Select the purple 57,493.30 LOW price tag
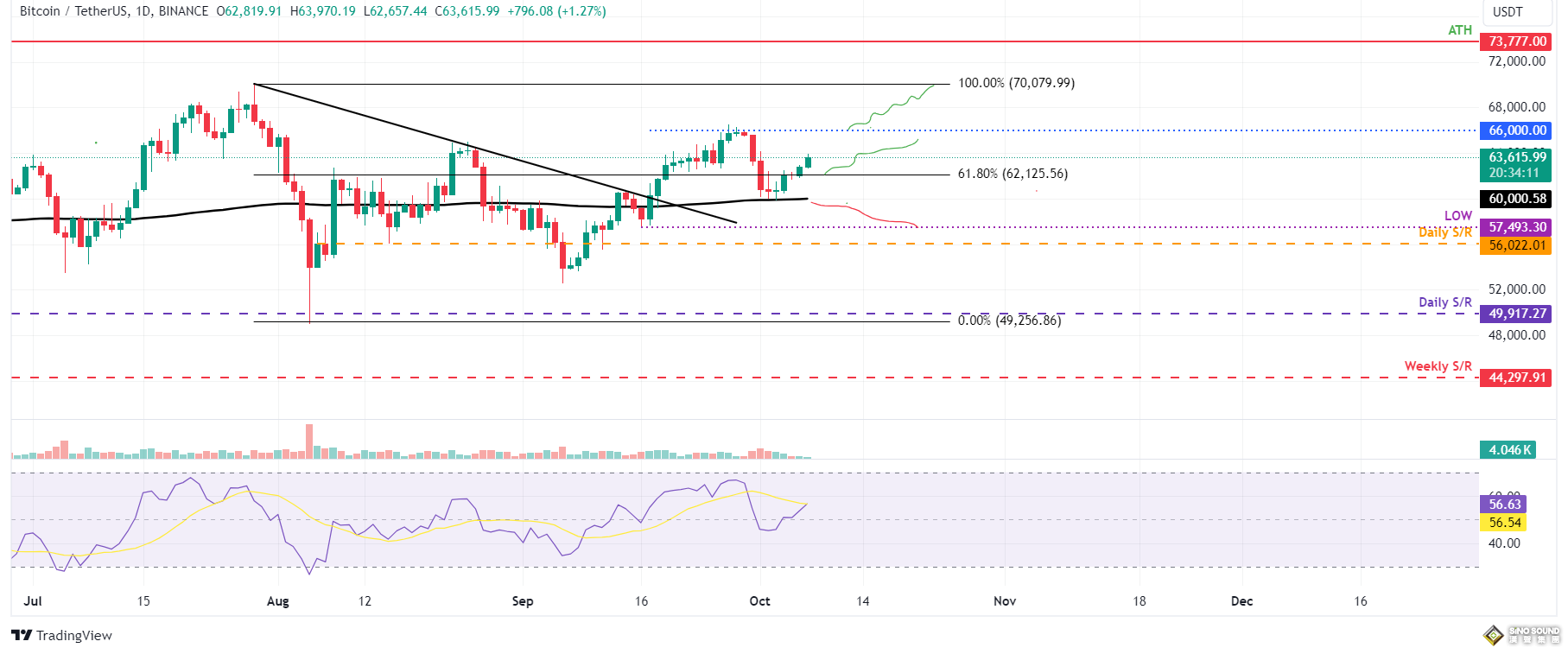Screen dimensions: 1568x654 [x=1516, y=227]
